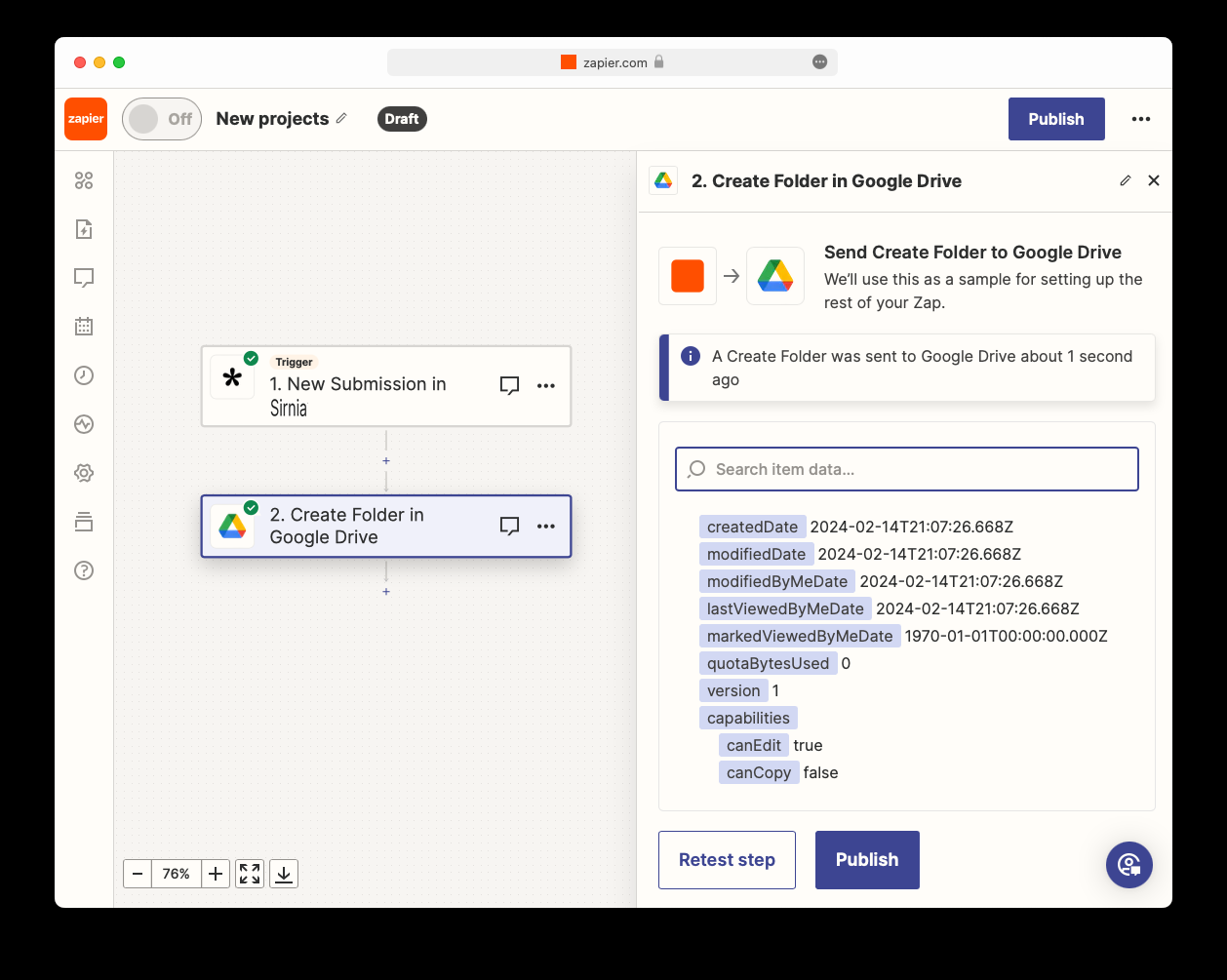Fit the Zap to view icon
The height and width of the screenshot is (980, 1227).
pyautogui.click(x=250, y=874)
